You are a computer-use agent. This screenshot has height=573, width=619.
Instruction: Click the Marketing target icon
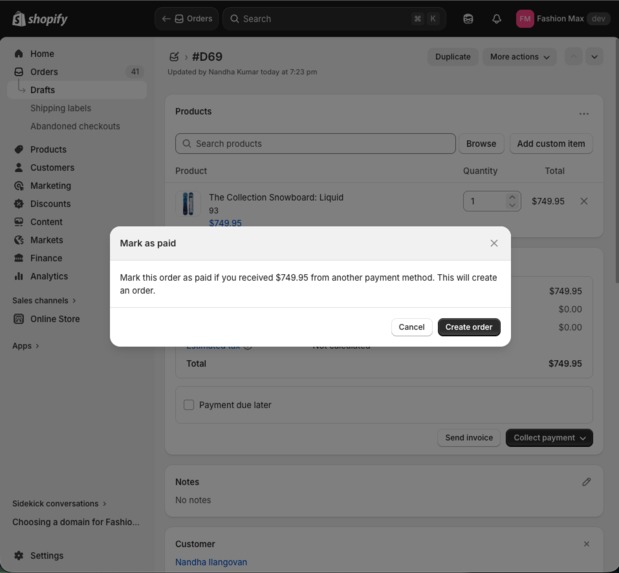[19, 186]
